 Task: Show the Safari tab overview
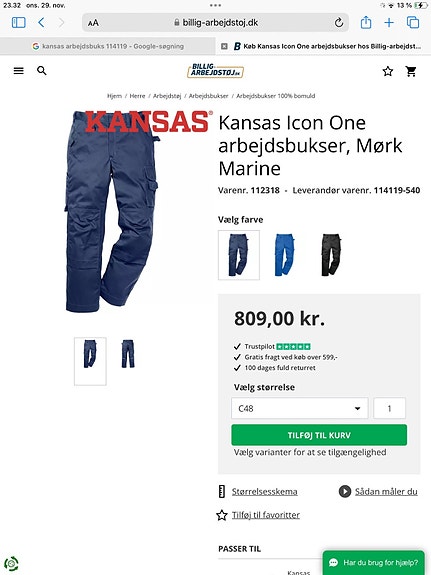pos(413,22)
